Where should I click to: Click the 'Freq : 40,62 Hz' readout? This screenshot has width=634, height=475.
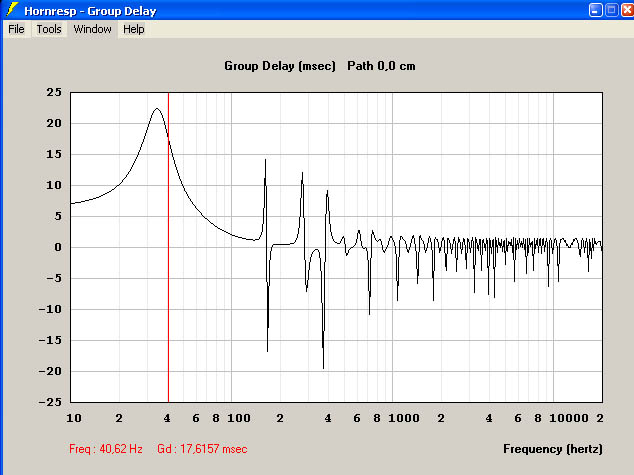[x=106, y=449]
